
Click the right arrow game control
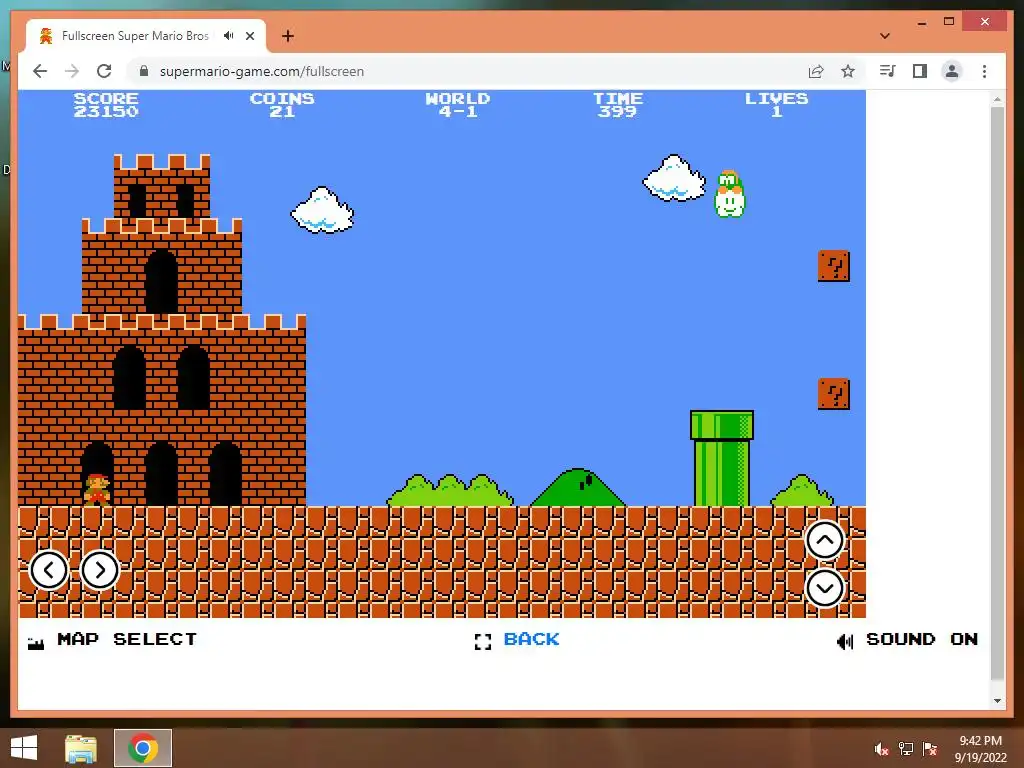point(100,570)
